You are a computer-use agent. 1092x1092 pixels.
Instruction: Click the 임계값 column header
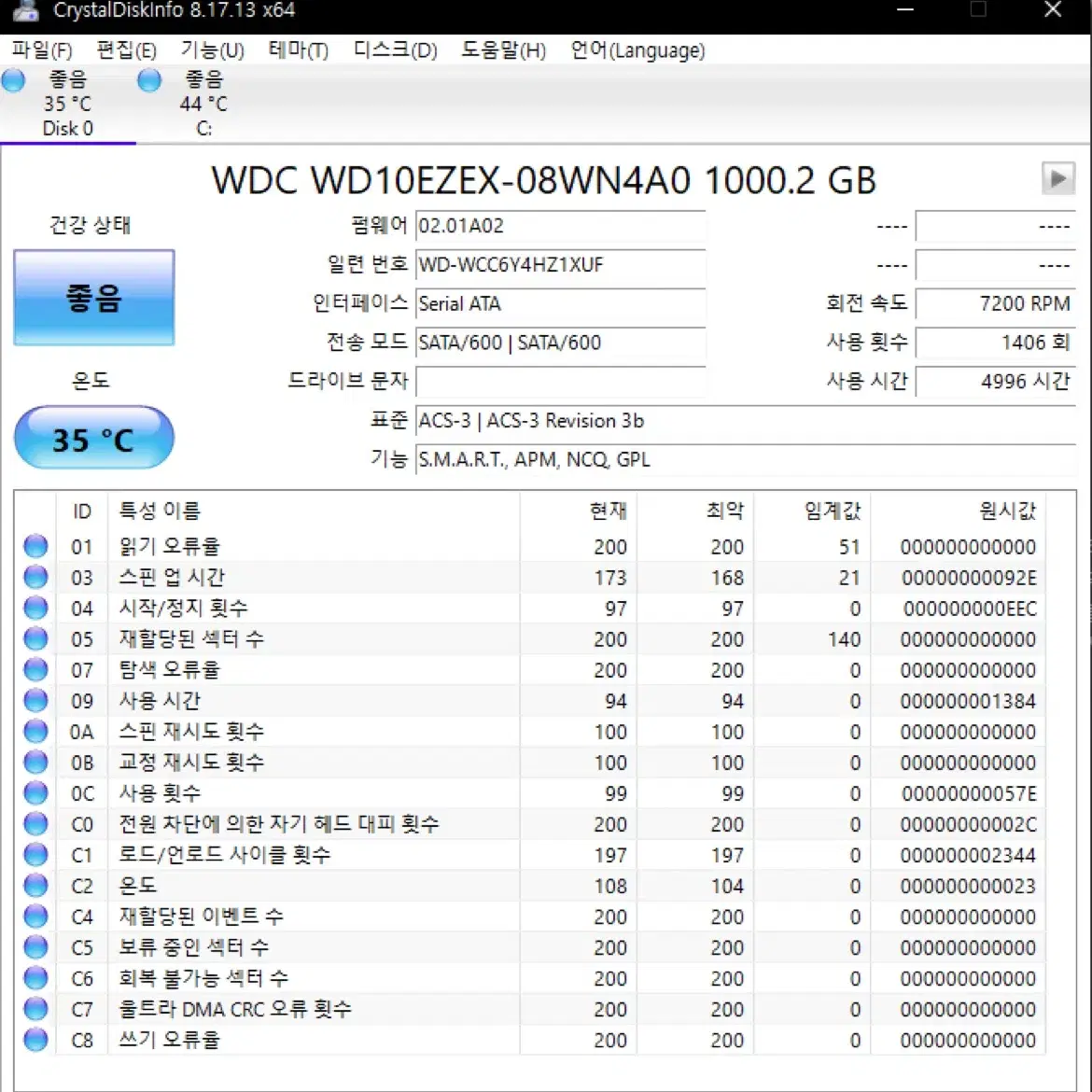point(811,511)
